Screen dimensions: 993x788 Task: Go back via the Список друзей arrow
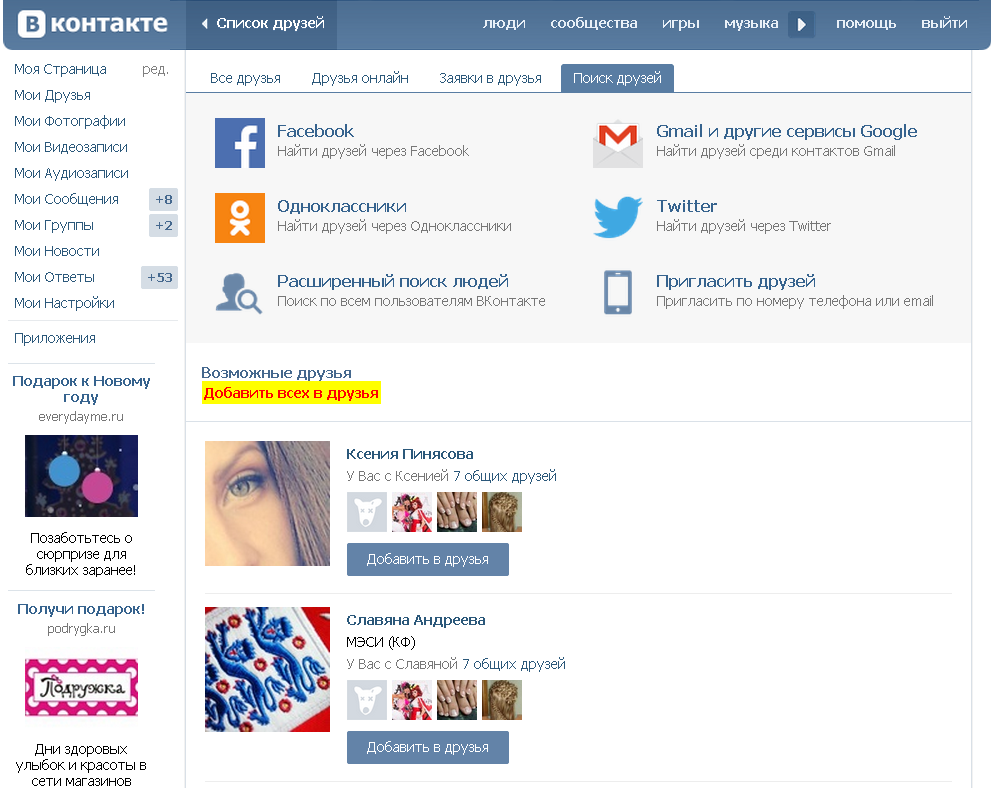262,23
